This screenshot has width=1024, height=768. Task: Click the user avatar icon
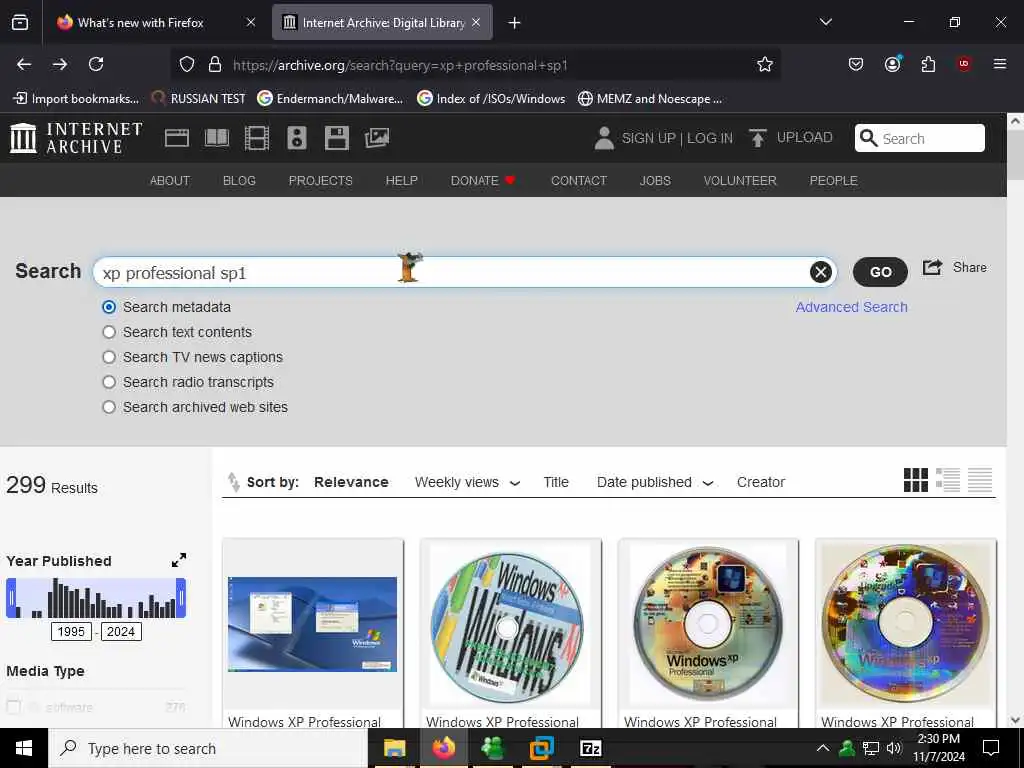click(x=604, y=138)
